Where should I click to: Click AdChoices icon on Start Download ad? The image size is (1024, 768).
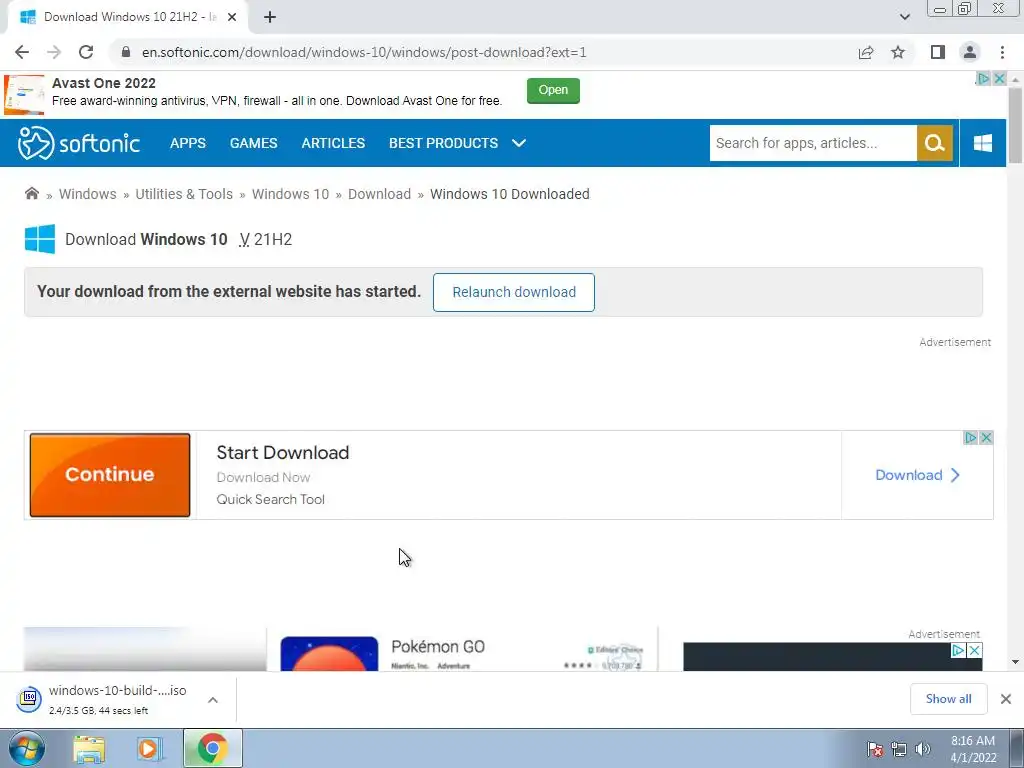click(970, 438)
